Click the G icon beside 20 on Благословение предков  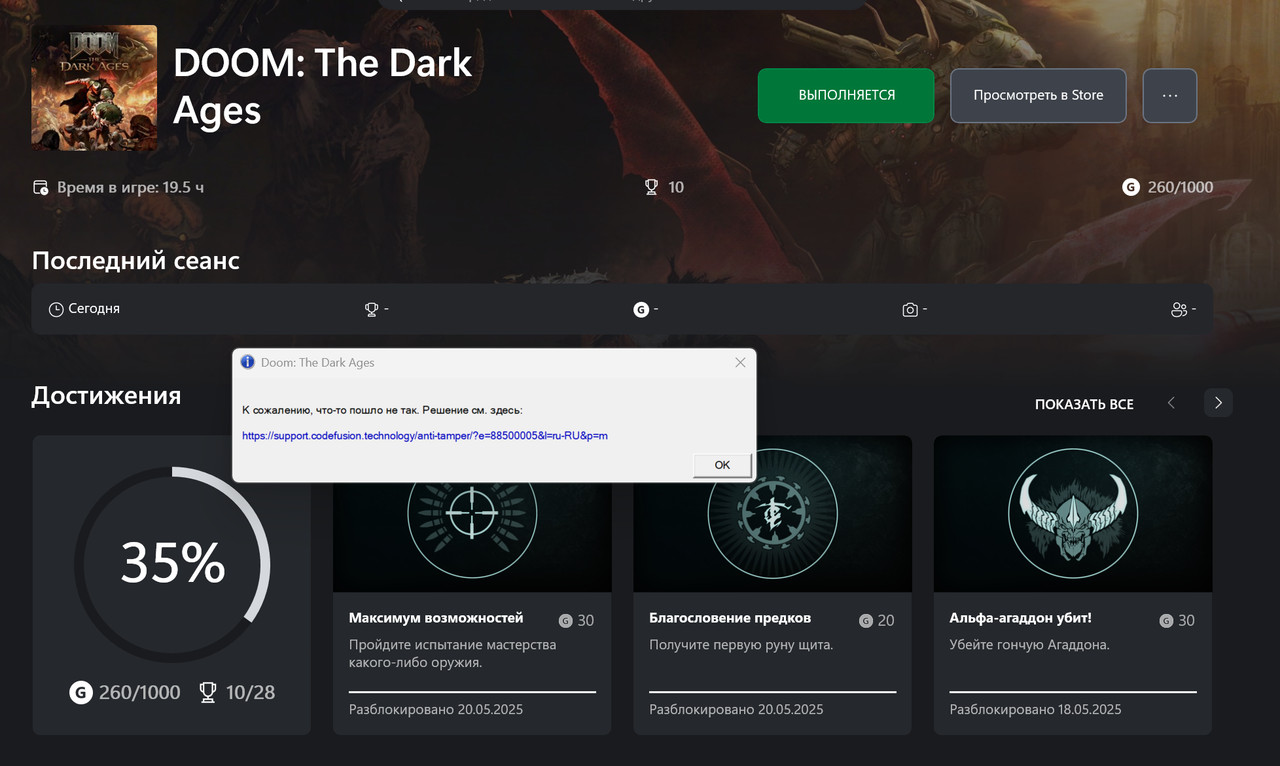click(866, 620)
